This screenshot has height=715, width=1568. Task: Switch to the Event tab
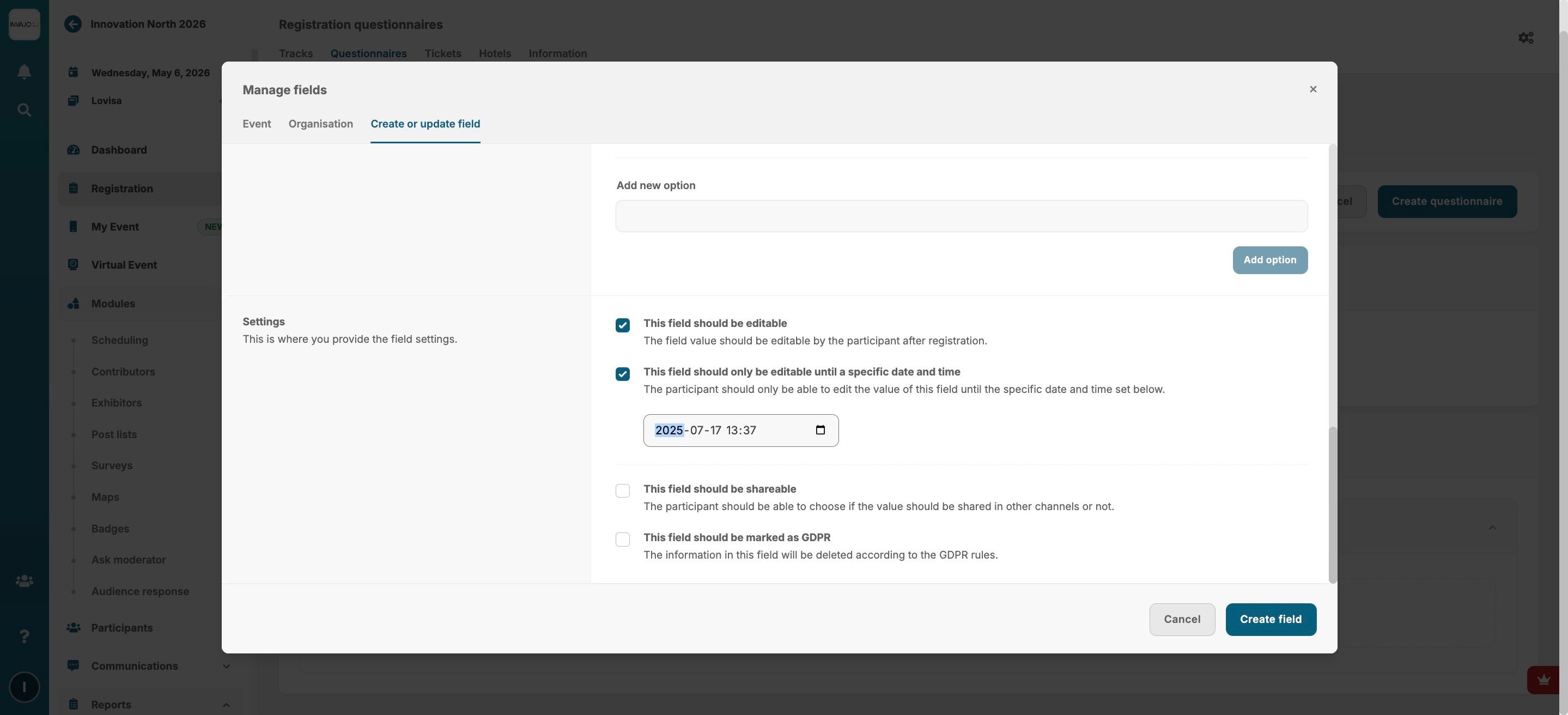tap(256, 124)
